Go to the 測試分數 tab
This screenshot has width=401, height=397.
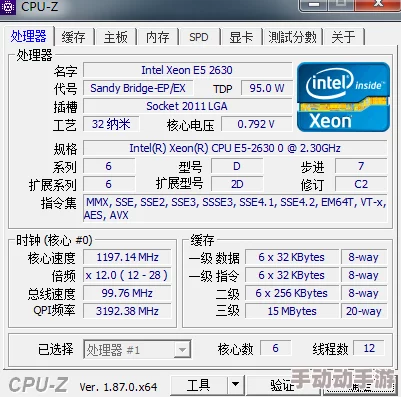292,37
